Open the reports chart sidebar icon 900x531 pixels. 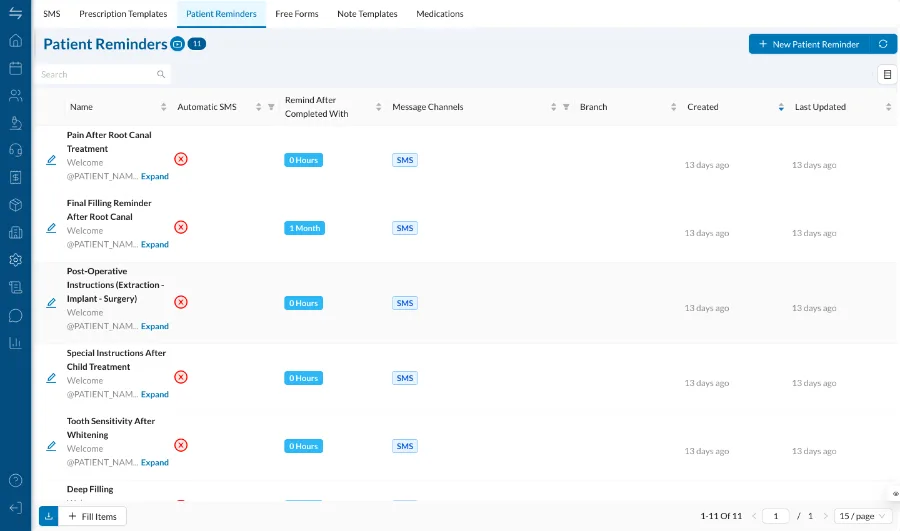tap(15, 343)
